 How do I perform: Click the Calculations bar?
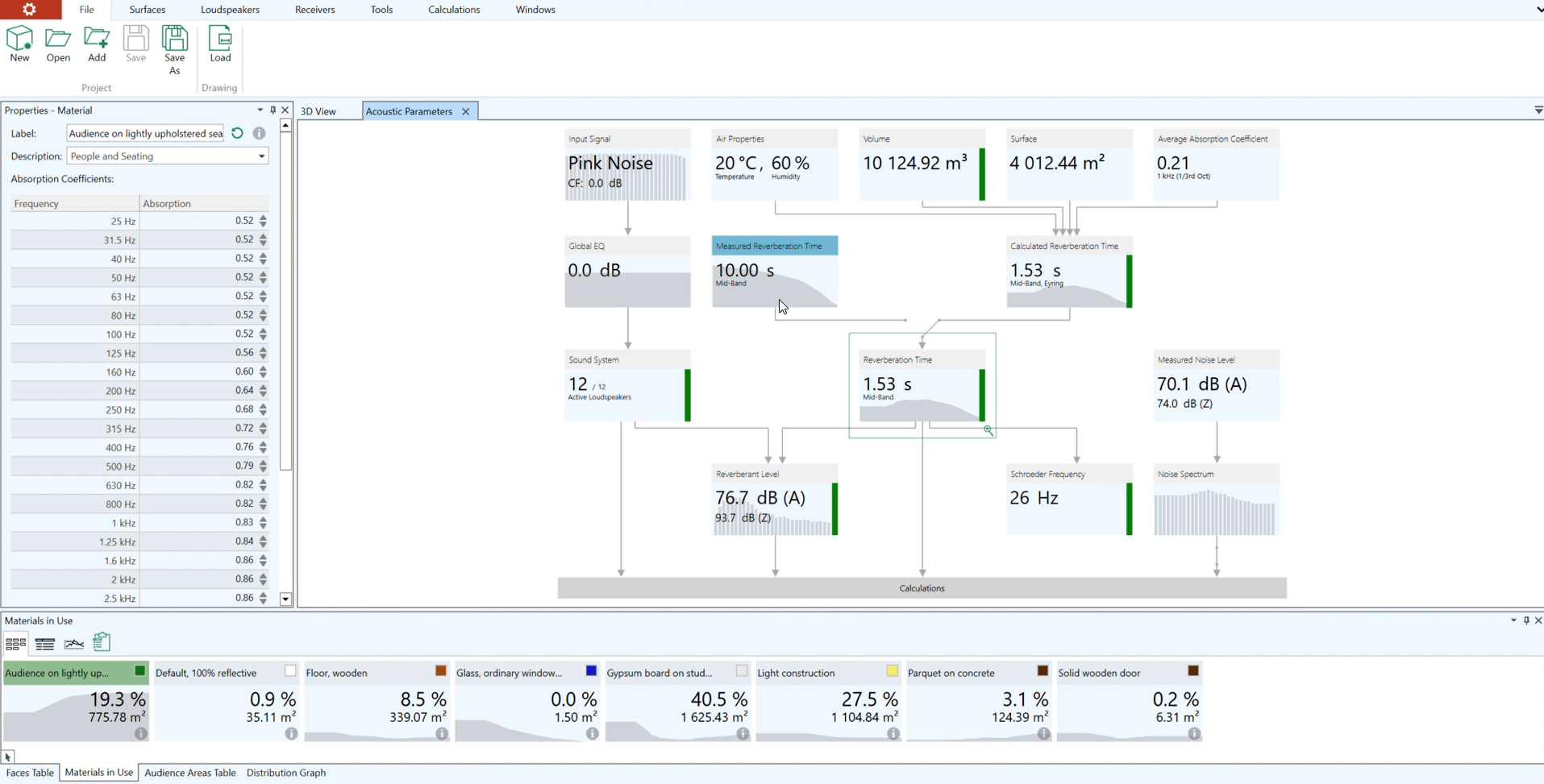tap(922, 588)
